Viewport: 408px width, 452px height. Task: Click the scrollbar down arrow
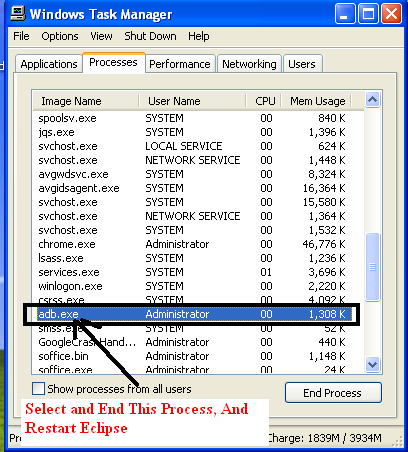(372, 364)
